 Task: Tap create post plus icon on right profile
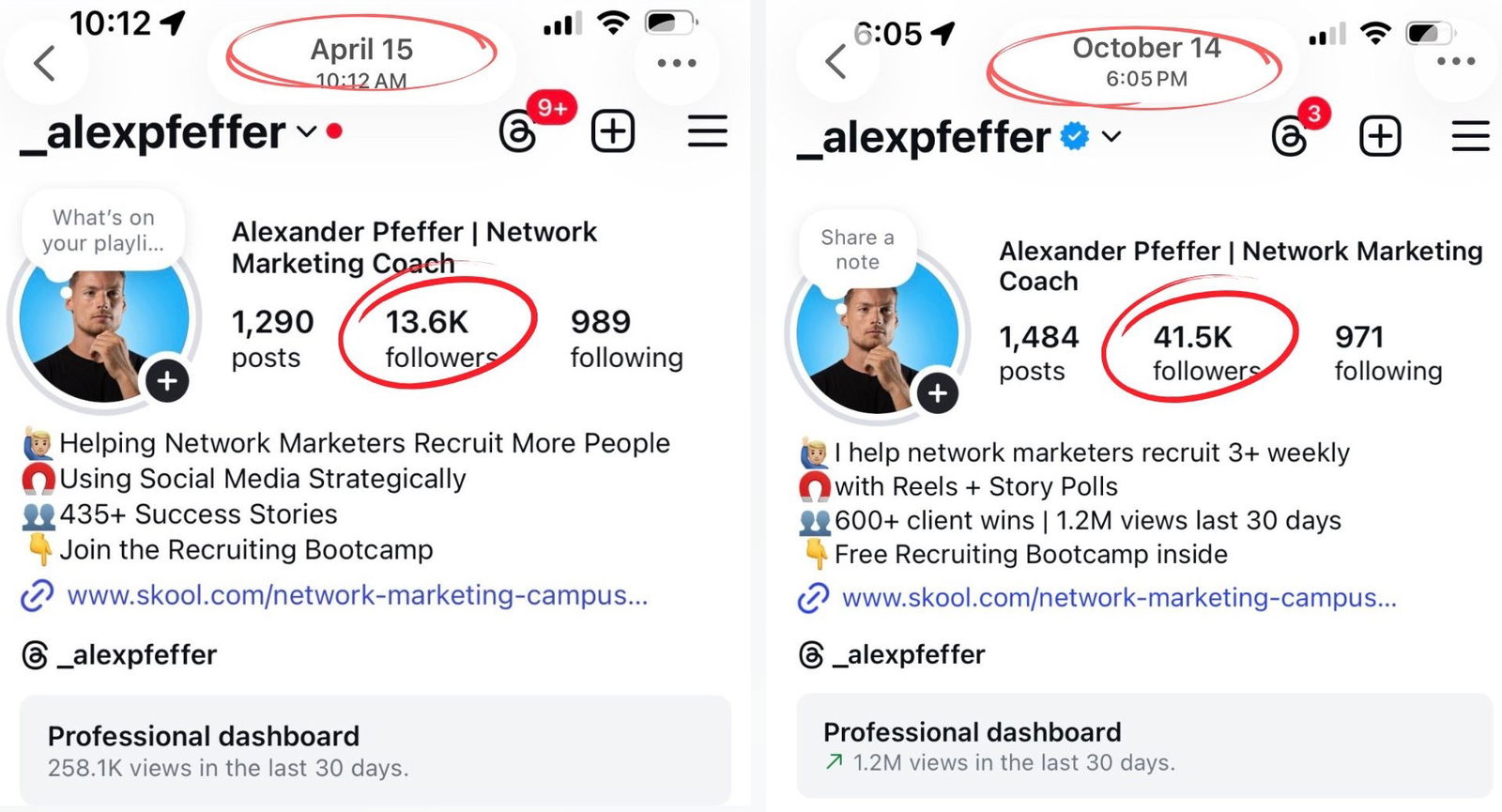point(1380,137)
